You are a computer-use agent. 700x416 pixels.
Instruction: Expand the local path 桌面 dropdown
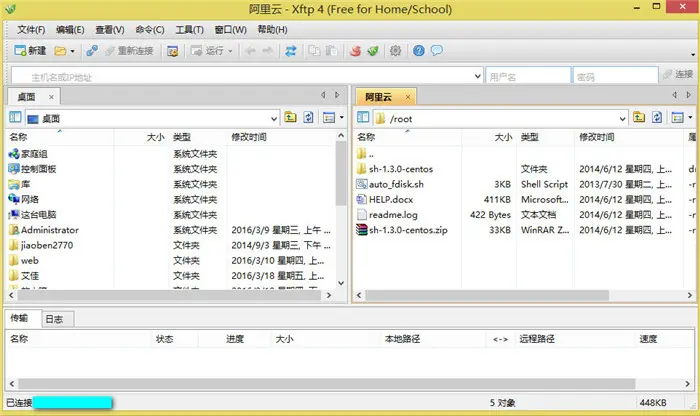[274, 119]
